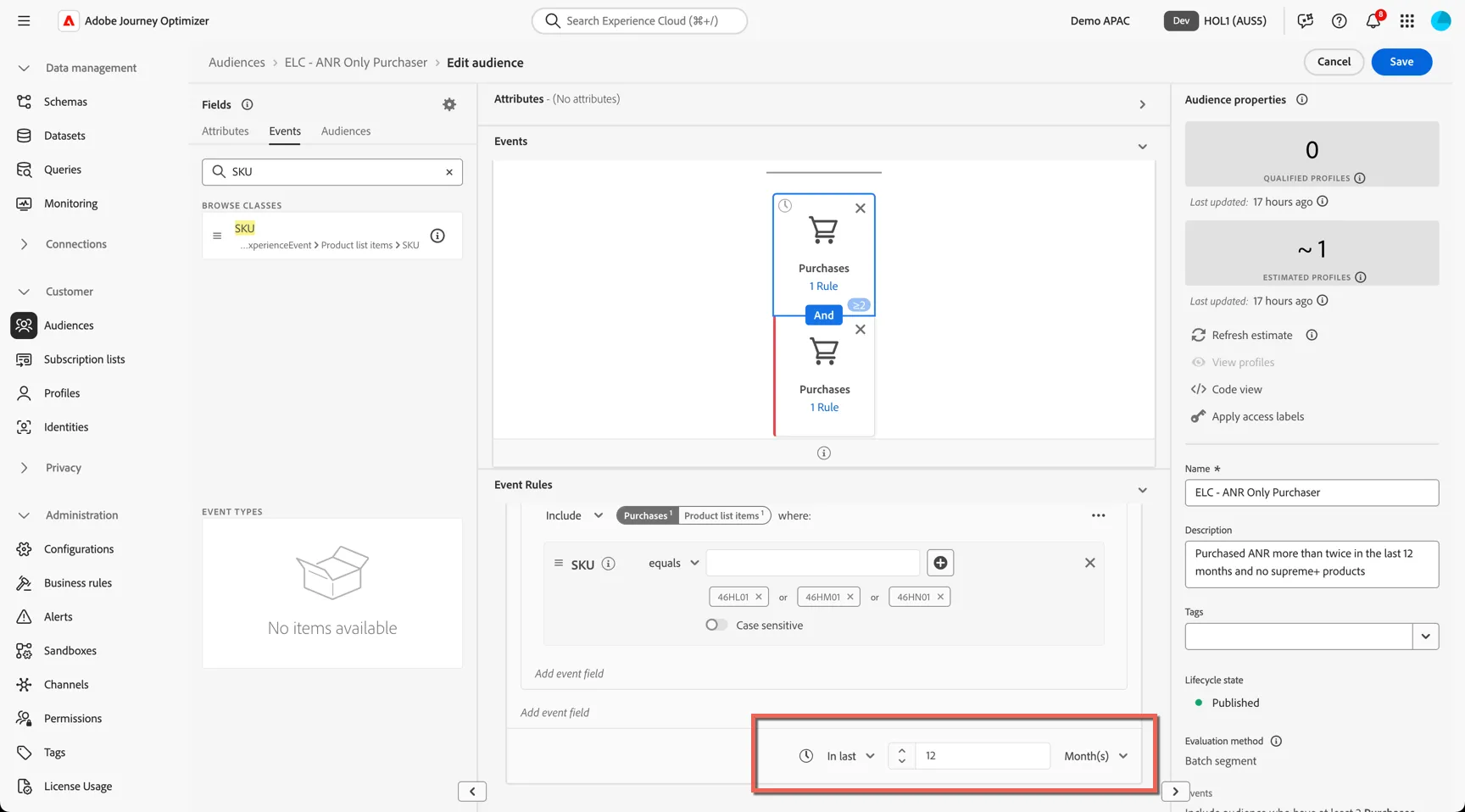The height and width of the screenshot is (812, 1465).
Task: Open the event rule more options menu
Action: [x=1099, y=515]
